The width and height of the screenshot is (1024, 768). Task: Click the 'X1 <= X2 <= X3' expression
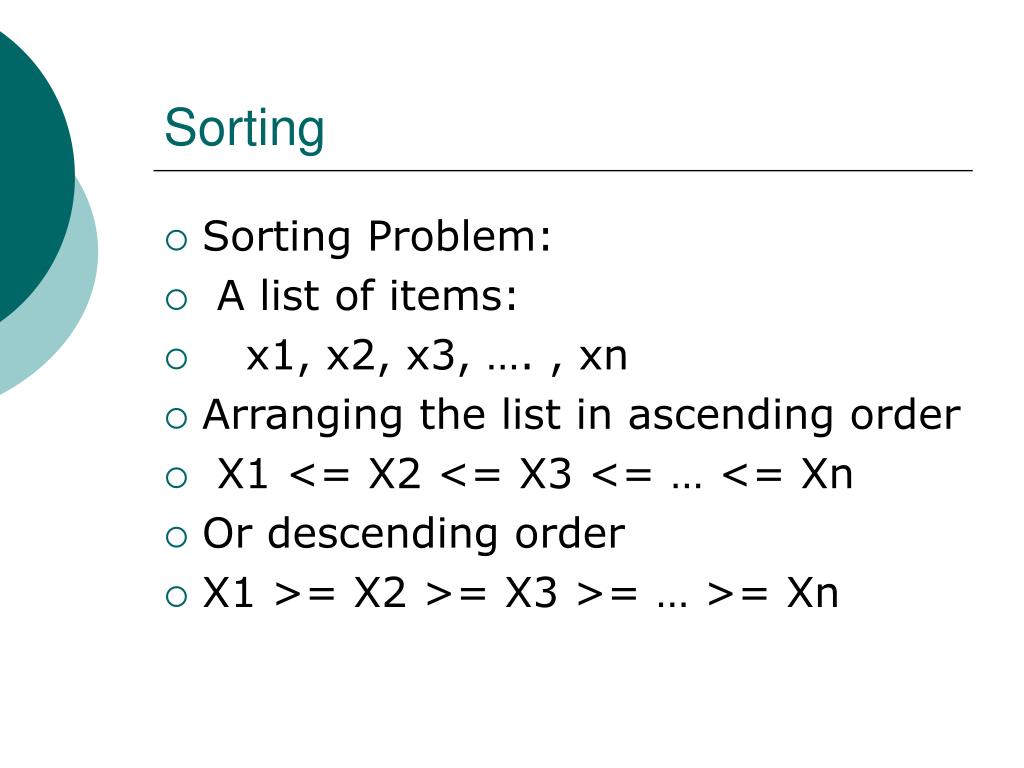click(535, 473)
